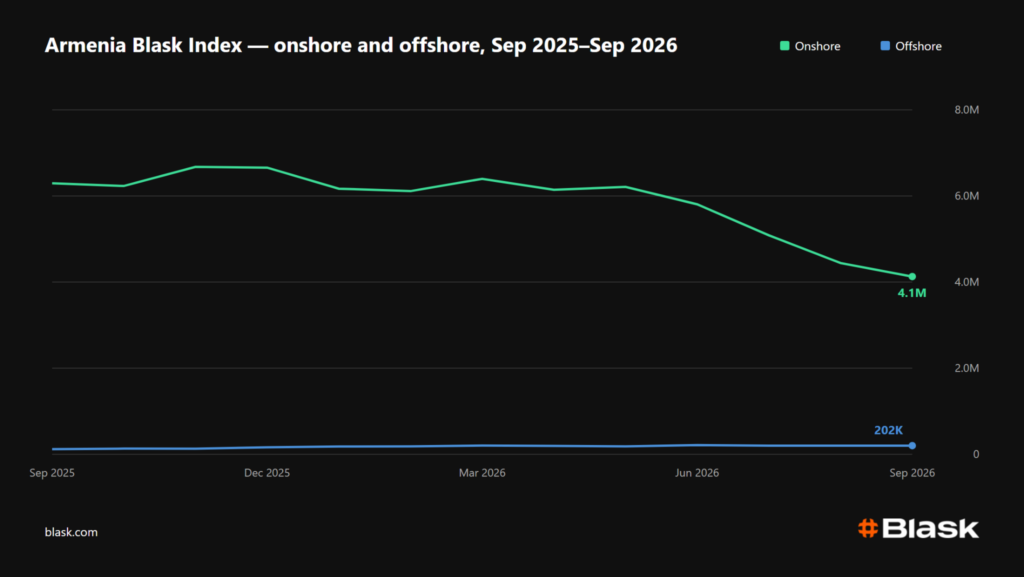The height and width of the screenshot is (577, 1024).
Task: Click the chart title Armenia Blask Index
Action: click(x=361, y=45)
